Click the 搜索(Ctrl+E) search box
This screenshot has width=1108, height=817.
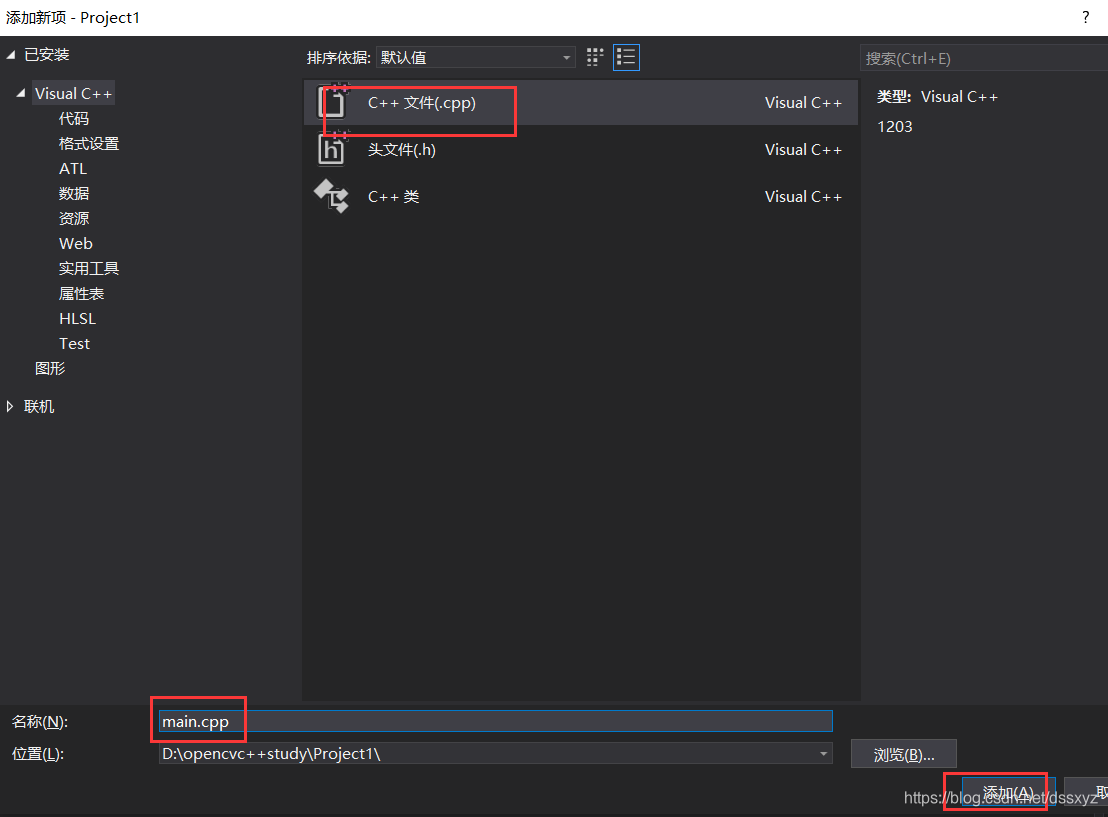click(x=984, y=58)
